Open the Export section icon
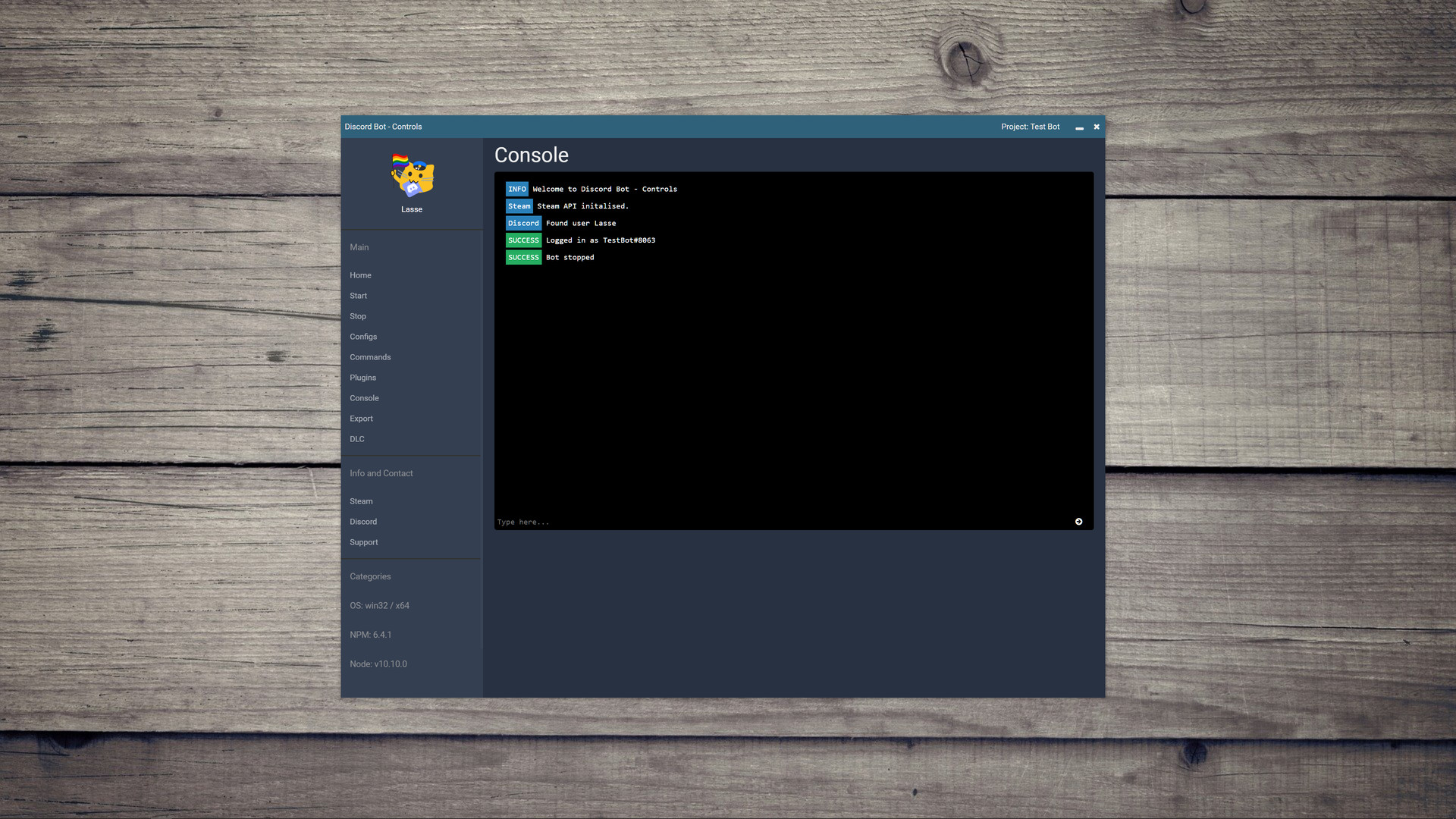 pos(361,418)
